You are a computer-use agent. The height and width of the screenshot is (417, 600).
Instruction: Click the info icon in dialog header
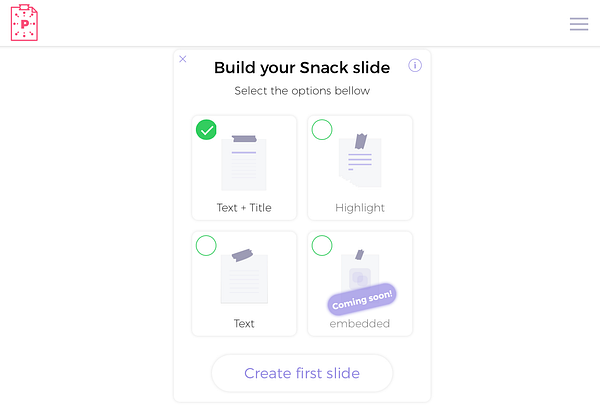pos(415,66)
